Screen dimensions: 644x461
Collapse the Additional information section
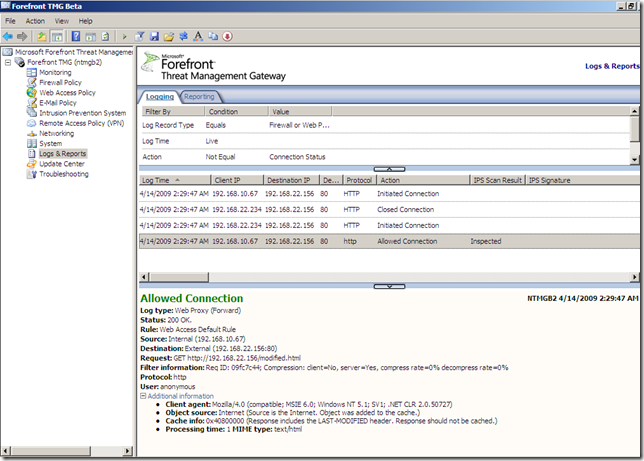click(x=144, y=397)
